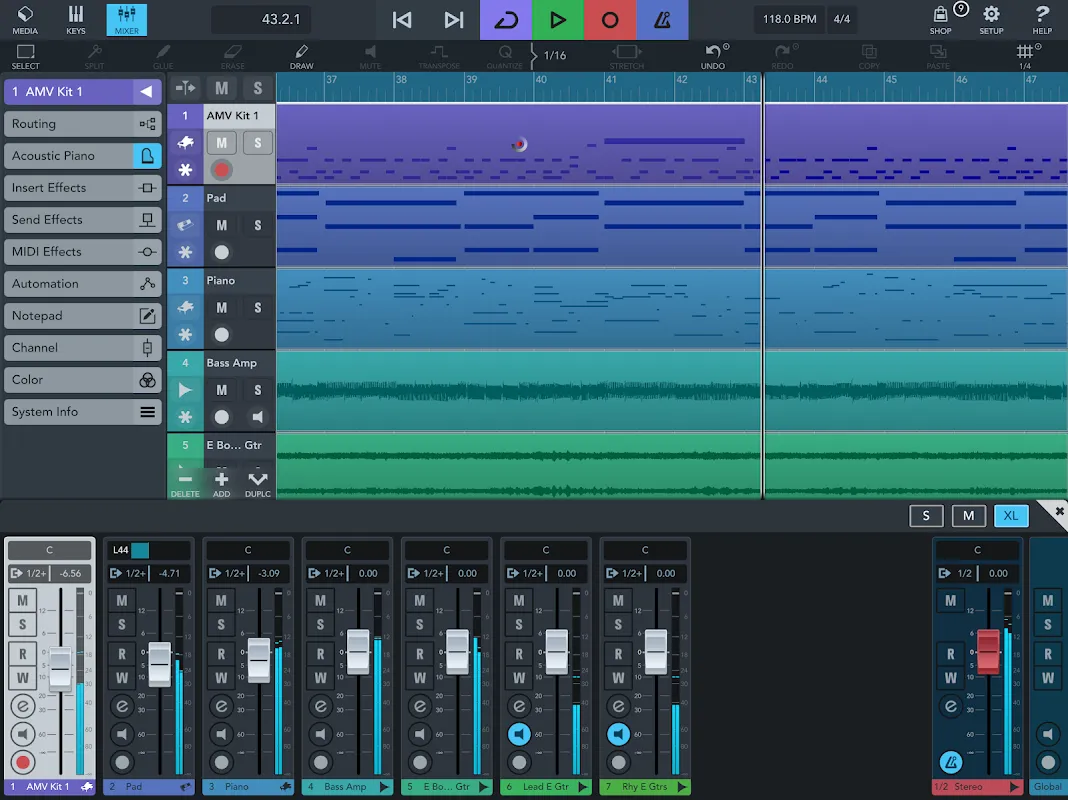Image resolution: width=1068 pixels, height=800 pixels.
Task: Set mixer size to S
Action: (926, 515)
